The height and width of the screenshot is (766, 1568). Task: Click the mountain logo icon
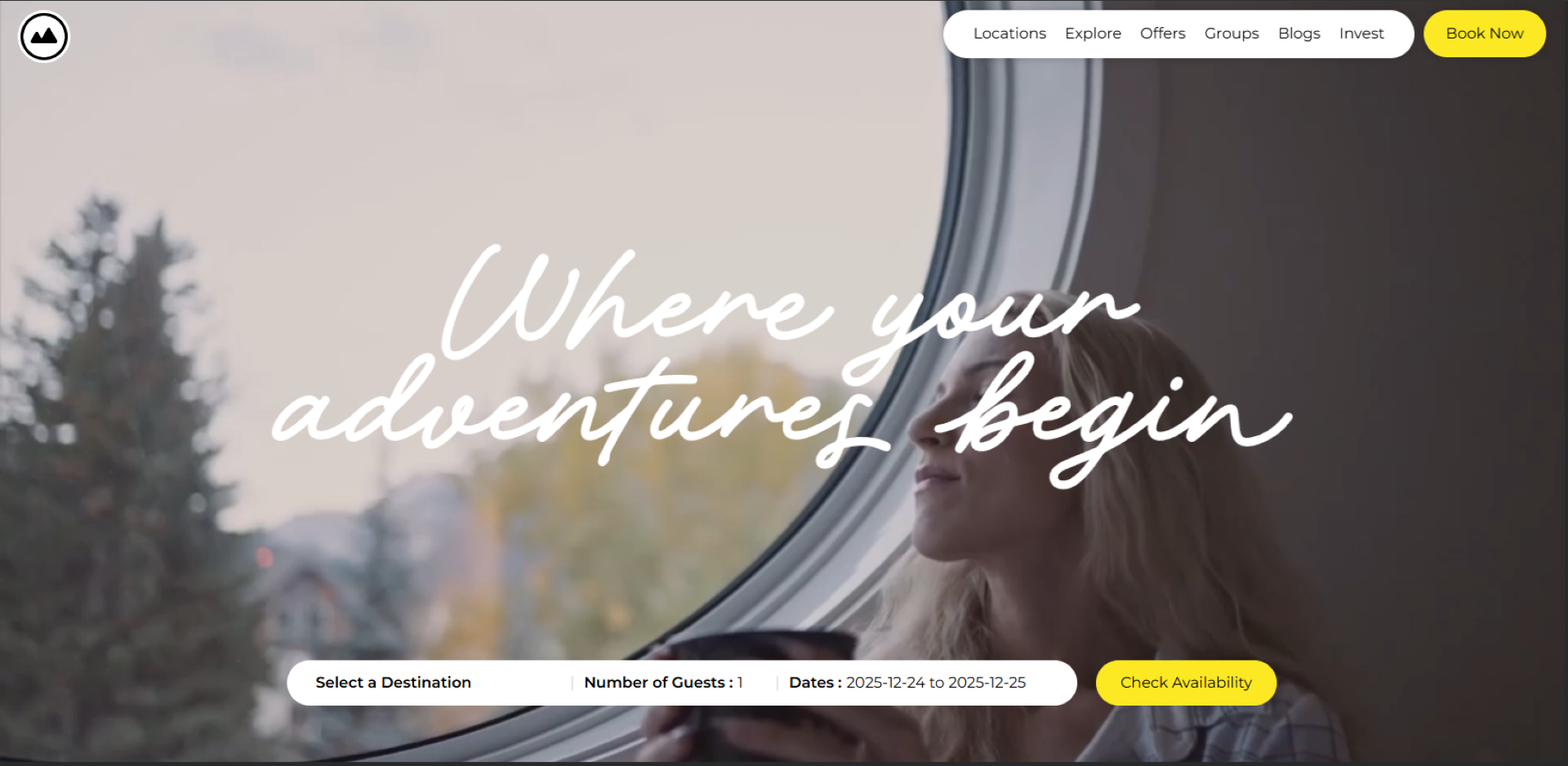44,37
